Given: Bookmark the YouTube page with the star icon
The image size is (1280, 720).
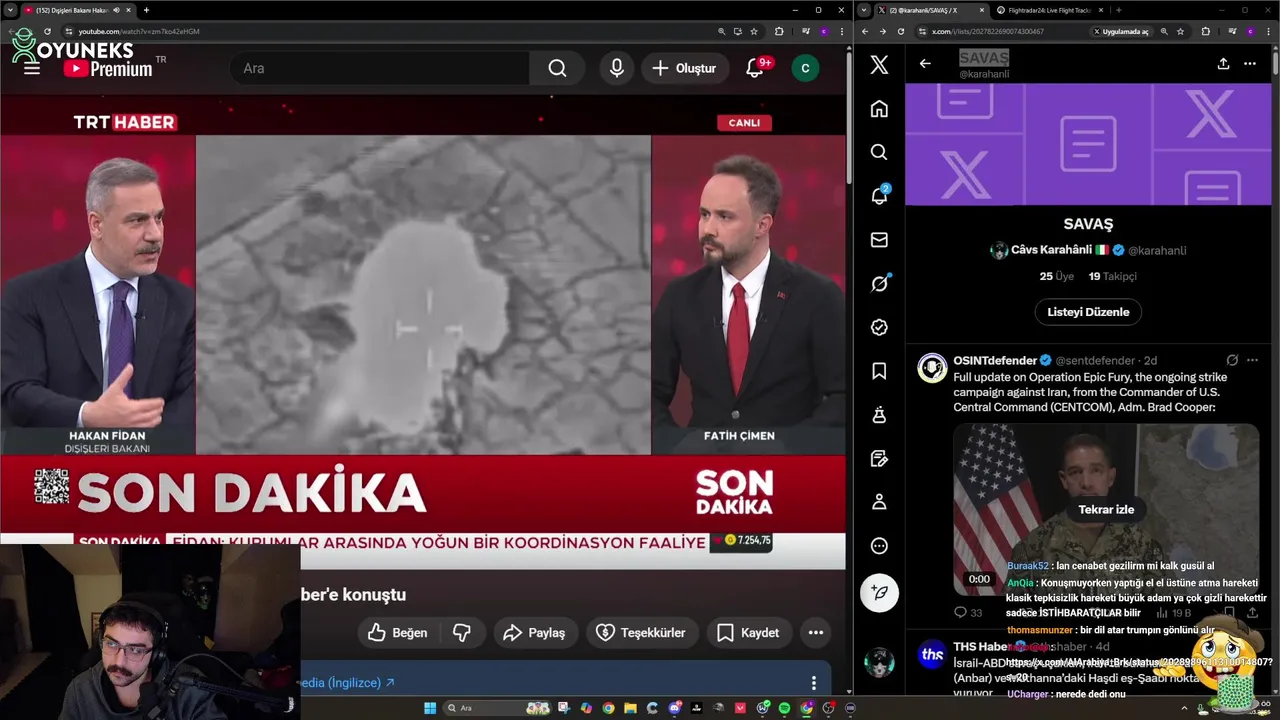Looking at the screenshot, I should (x=754, y=31).
